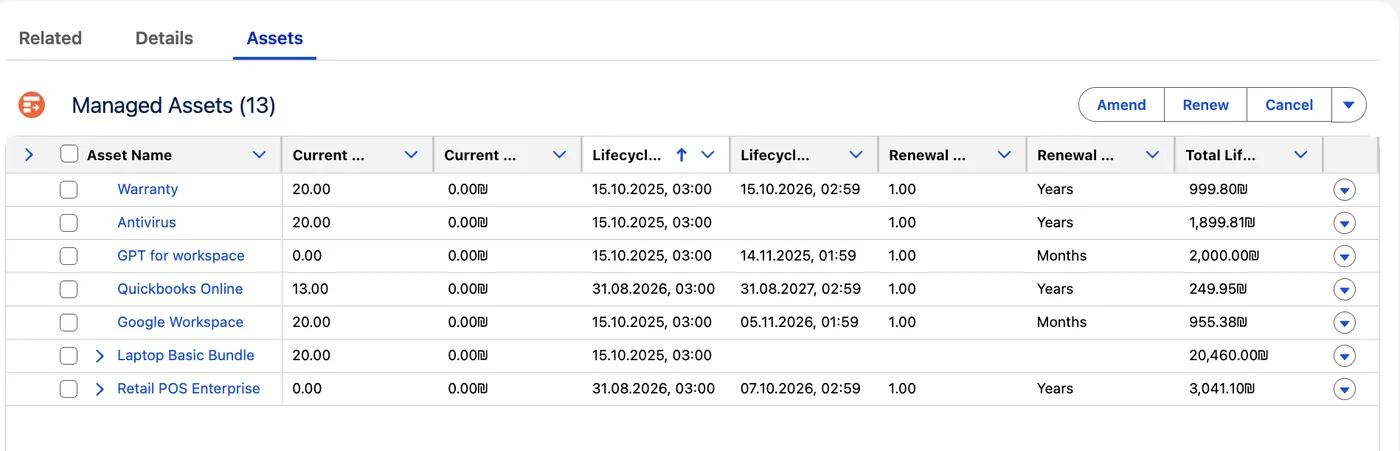Expand the Laptop Basic Bundle row
The height and width of the screenshot is (451, 1400).
click(99, 356)
